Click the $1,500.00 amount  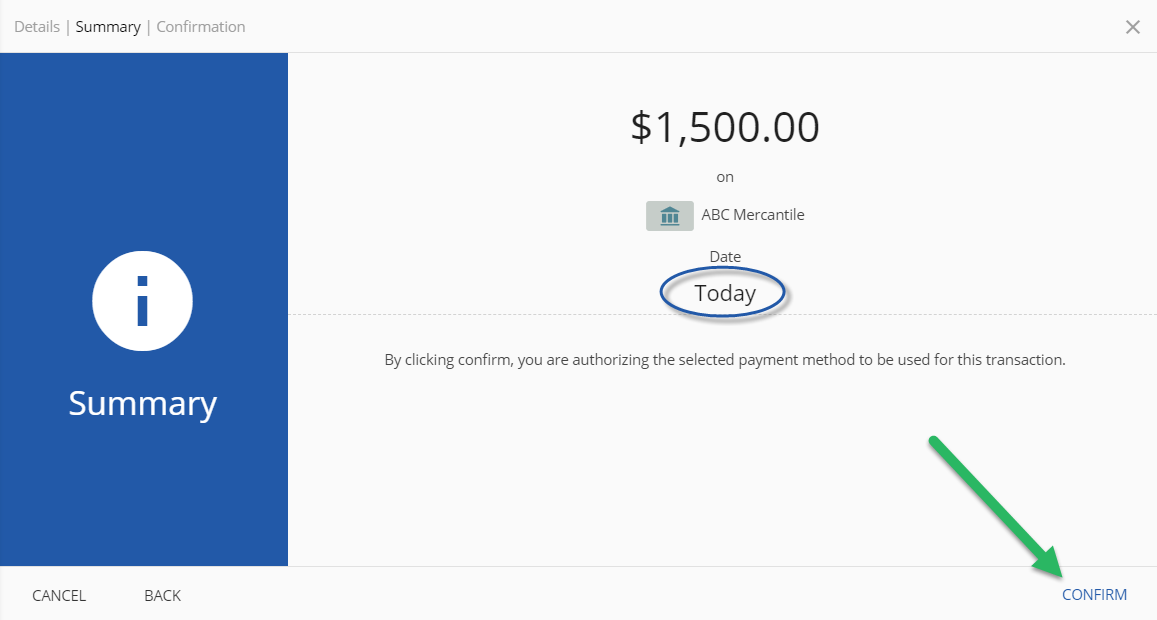coord(725,128)
